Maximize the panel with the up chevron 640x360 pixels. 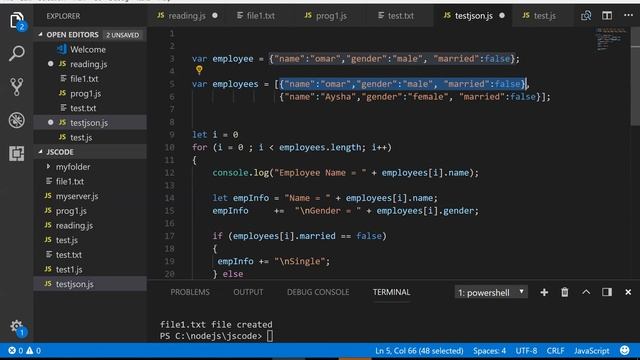coord(586,292)
